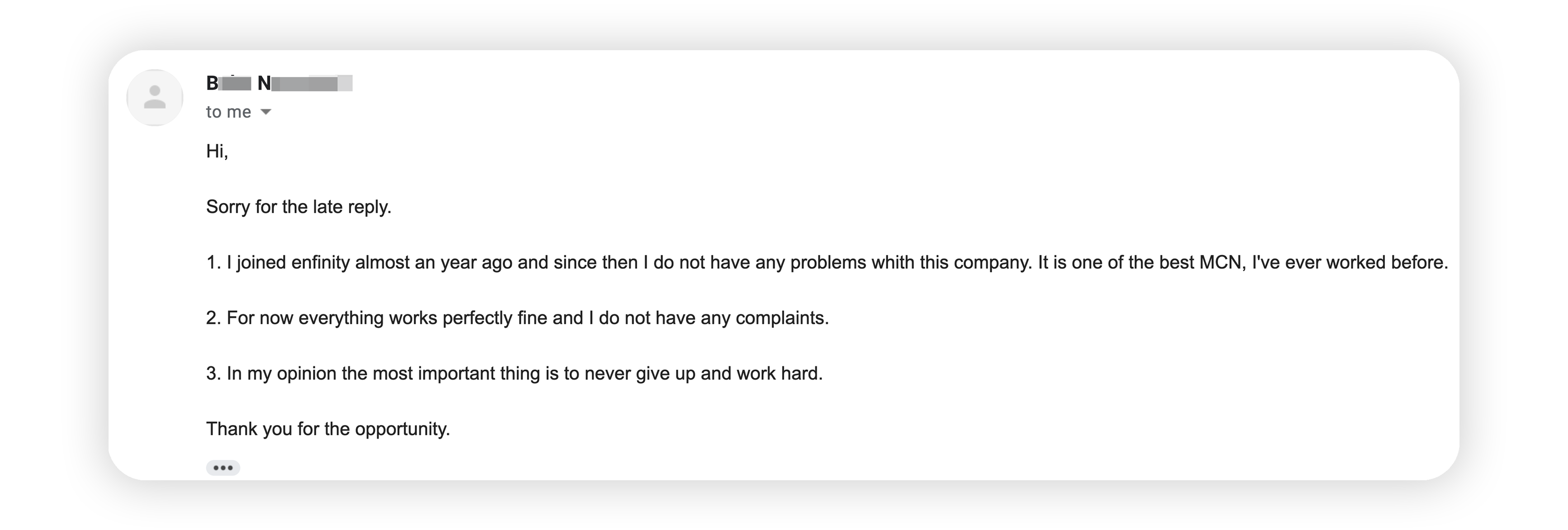This screenshot has width=1568, height=530.
Task: Show trimmed content with the three-dot button
Action: (223, 467)
